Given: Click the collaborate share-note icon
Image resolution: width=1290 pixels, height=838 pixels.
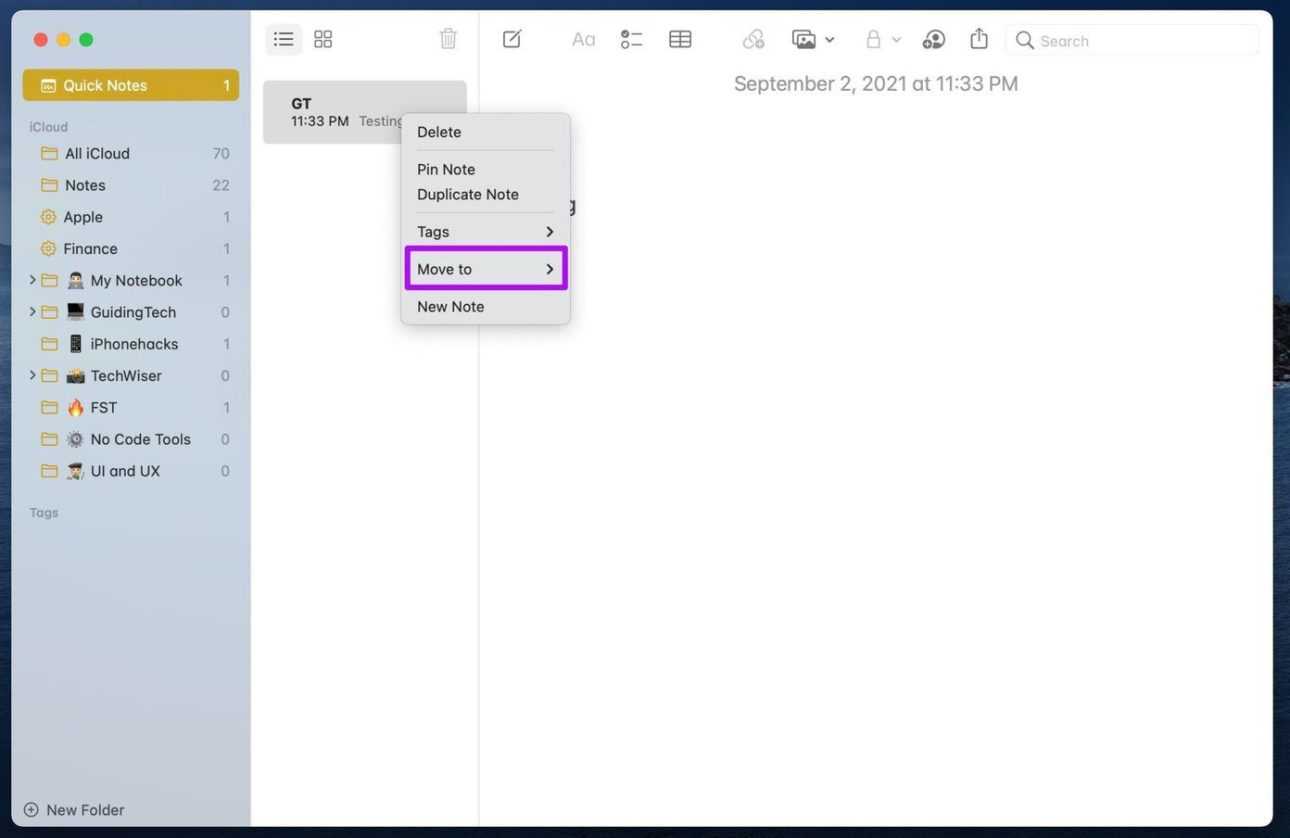Looking at the screenshot, I should pyautogui.click(x=933, y=39).
